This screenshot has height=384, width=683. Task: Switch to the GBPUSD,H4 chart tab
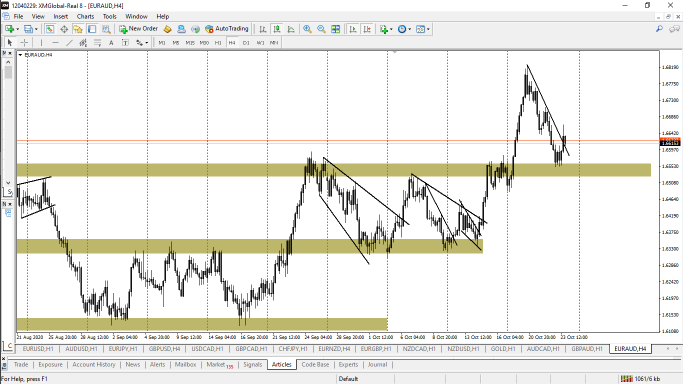point(164,349)
